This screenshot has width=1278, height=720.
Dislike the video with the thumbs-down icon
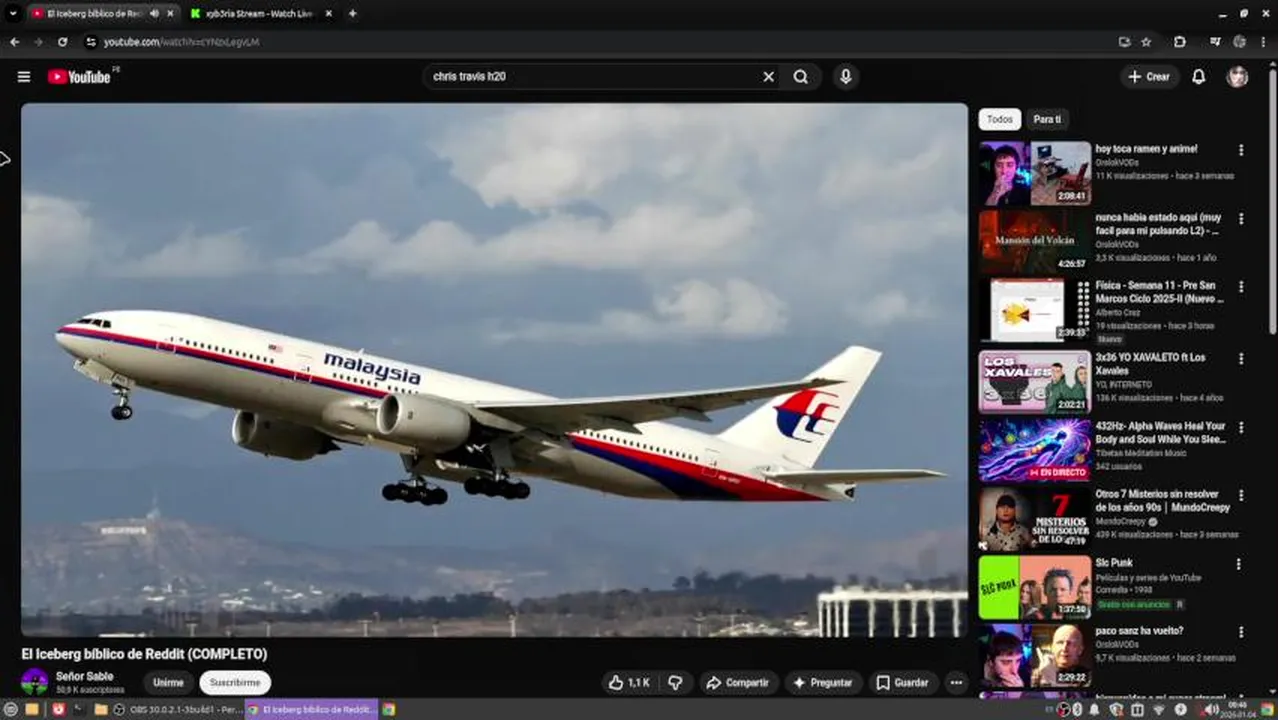coord(675,683)
